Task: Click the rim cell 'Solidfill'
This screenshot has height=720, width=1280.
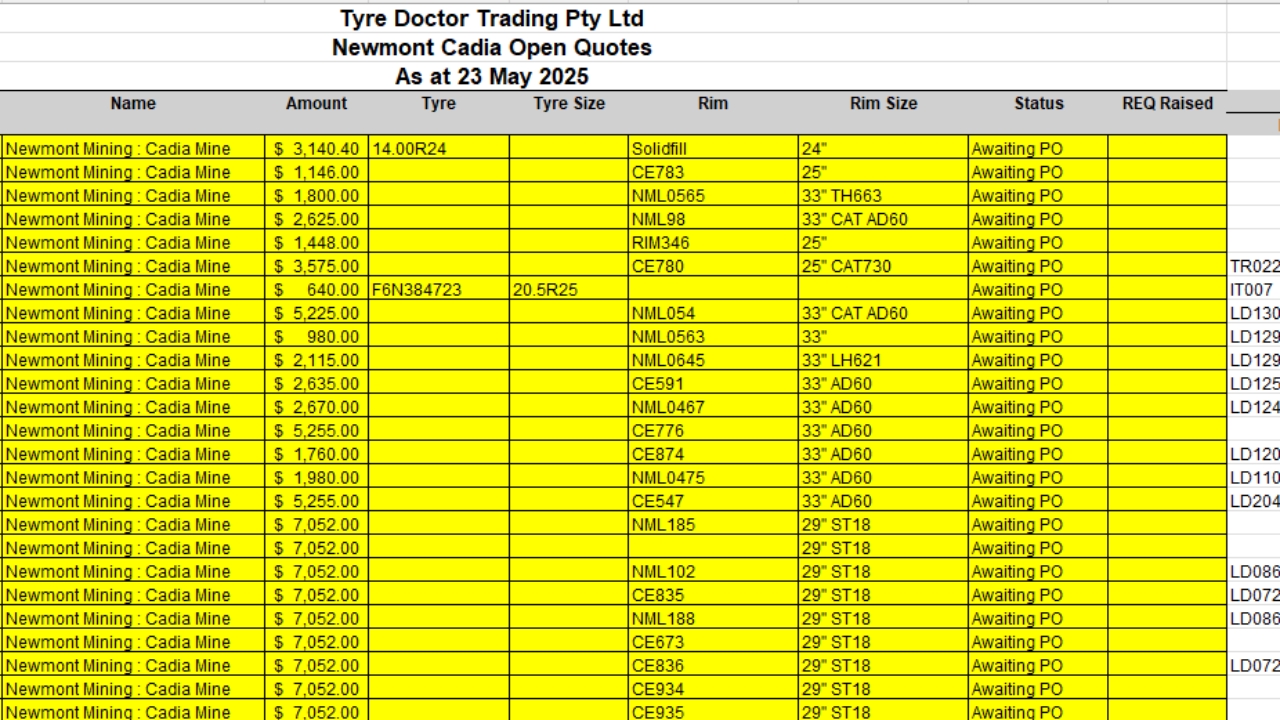Action: click(x=713, y=149)
